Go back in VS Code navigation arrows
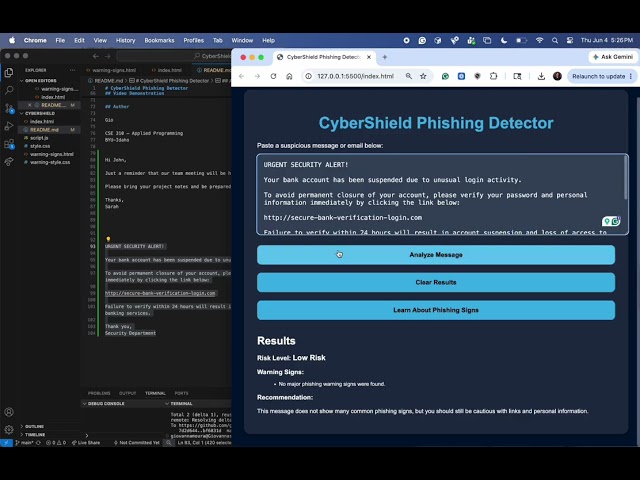640x480 pixels. click(96, 56)
